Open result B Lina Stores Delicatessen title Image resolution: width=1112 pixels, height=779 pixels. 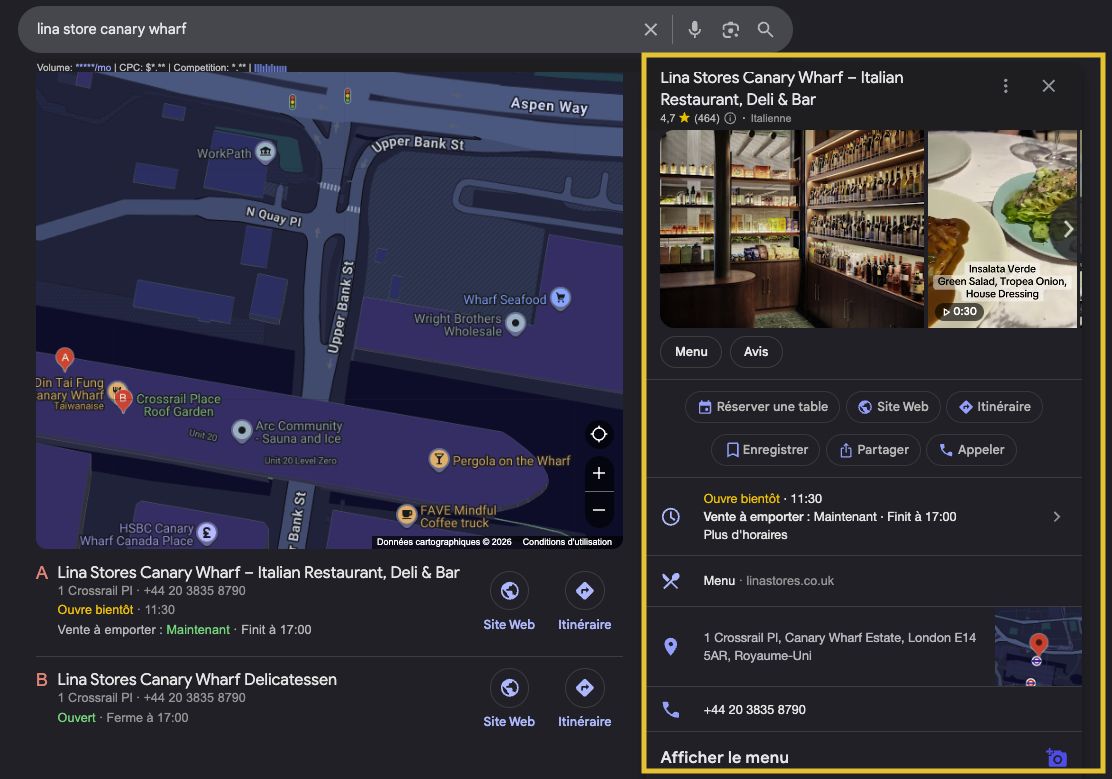coord(197,680)
